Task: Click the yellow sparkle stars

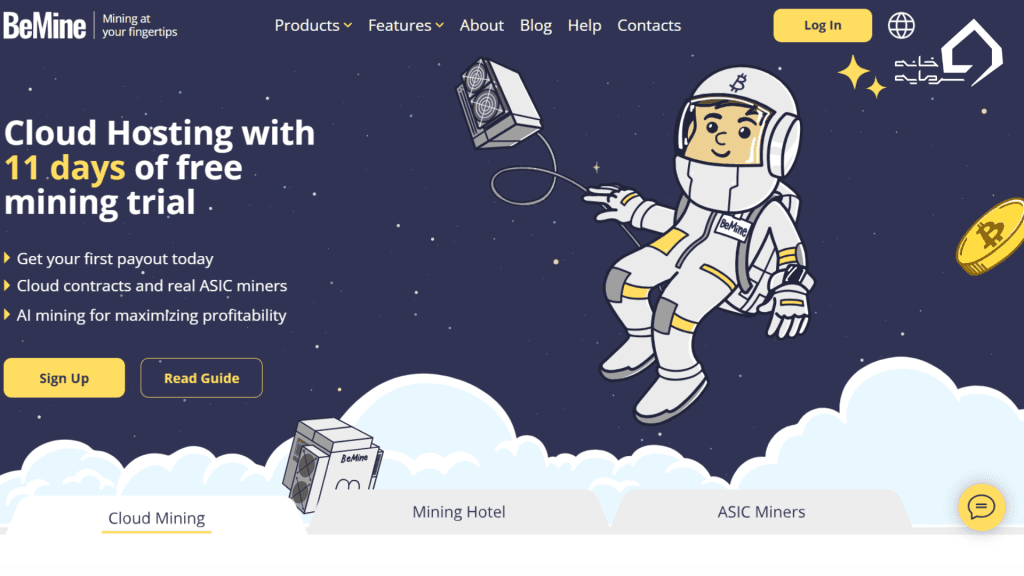Action: click(861, 76)
